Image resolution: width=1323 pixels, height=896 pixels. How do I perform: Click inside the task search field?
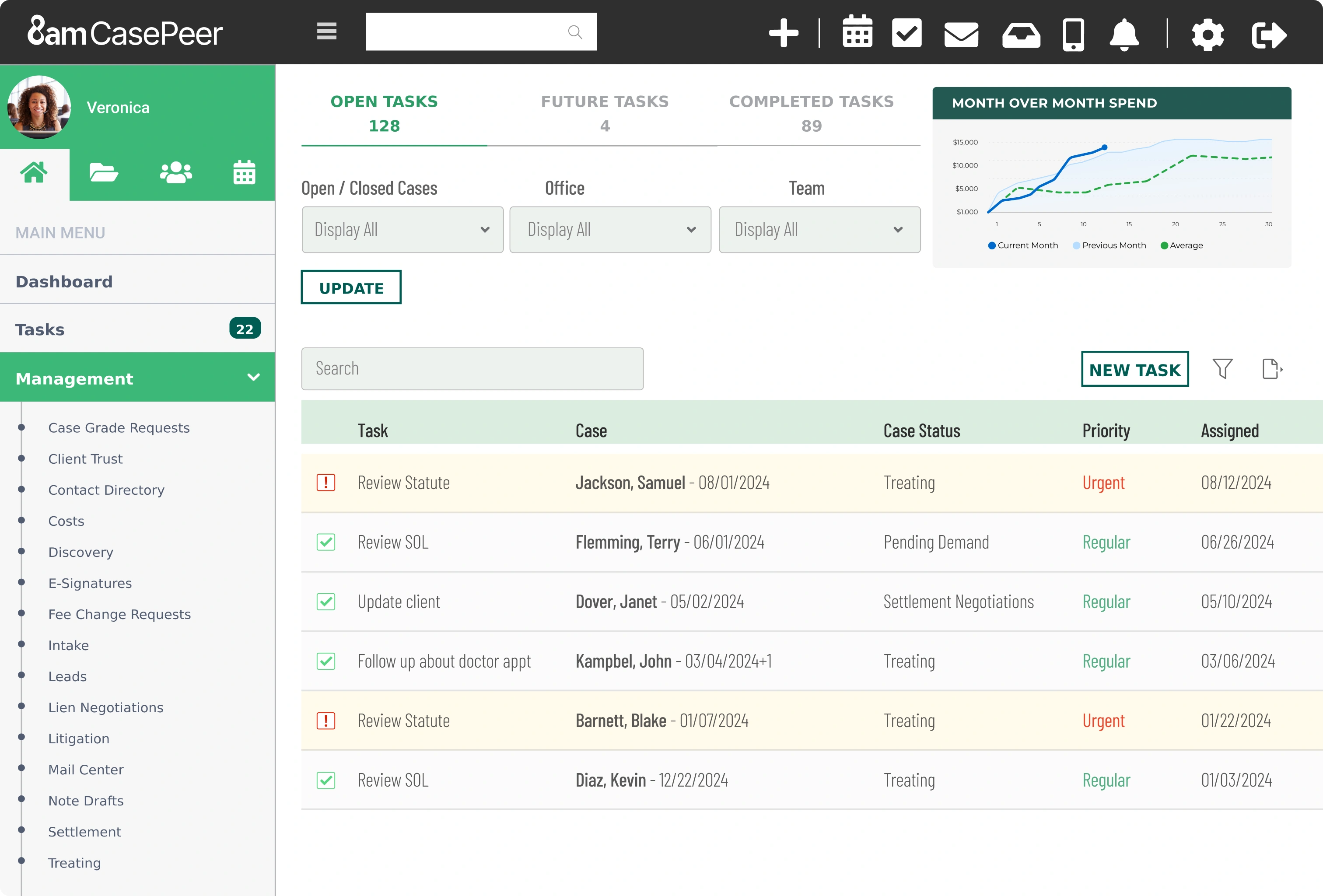(x=472, y=369)
